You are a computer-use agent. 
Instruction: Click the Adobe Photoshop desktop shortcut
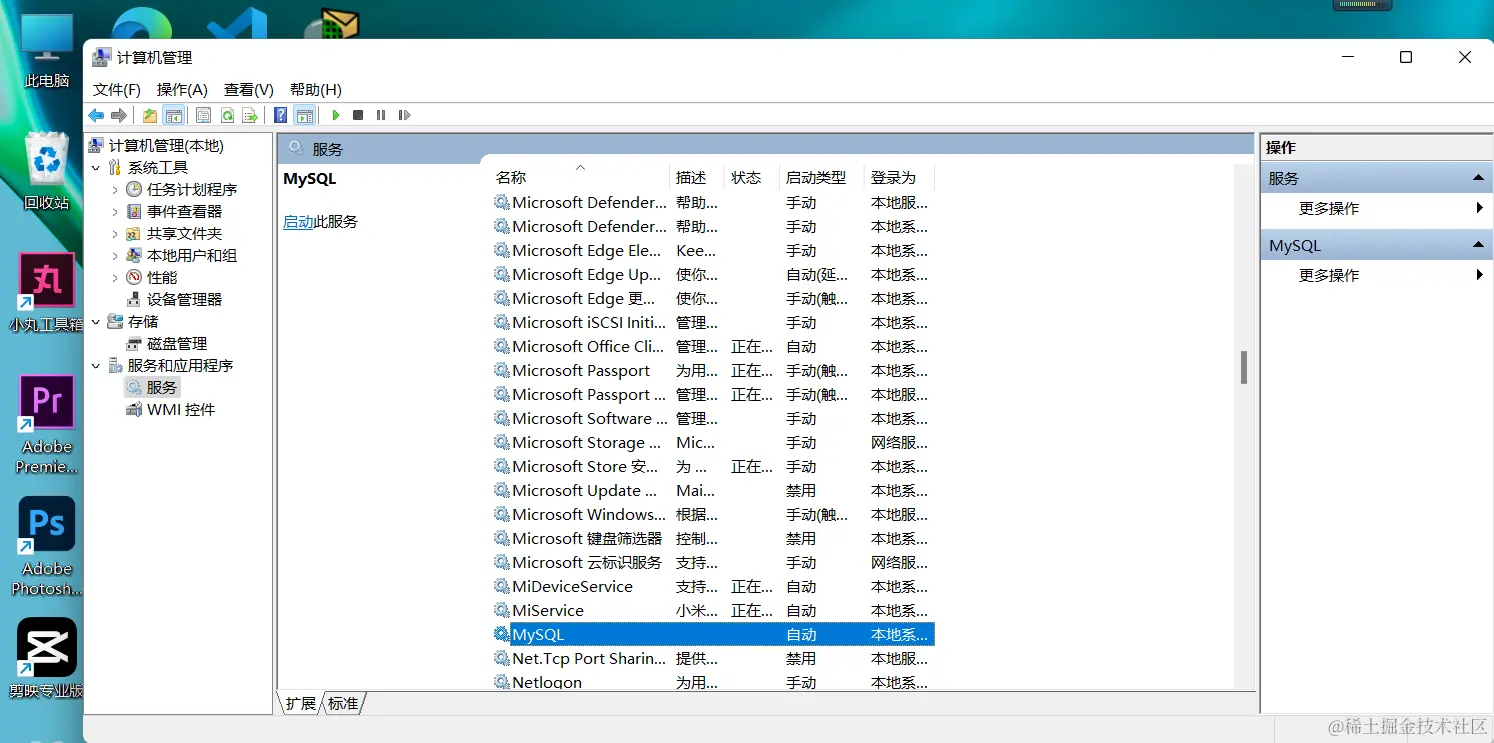[x=47, y=546]
